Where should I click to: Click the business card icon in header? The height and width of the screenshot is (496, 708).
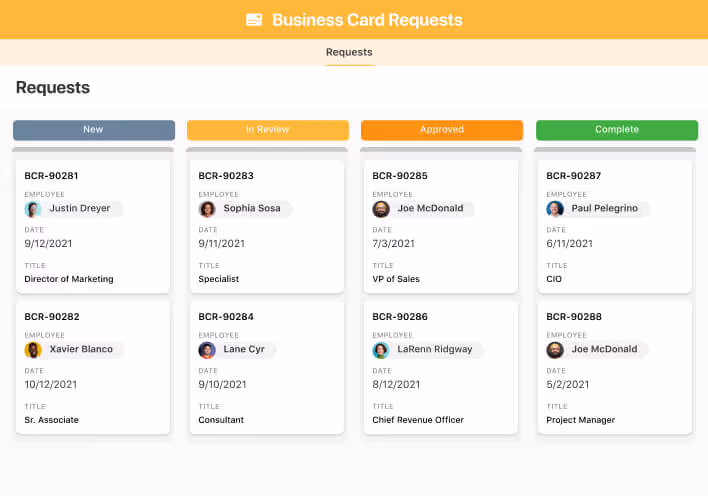[254, 20]
